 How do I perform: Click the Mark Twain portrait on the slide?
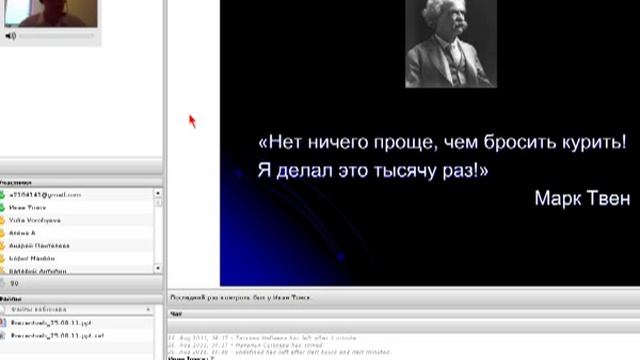pos(451,43)
